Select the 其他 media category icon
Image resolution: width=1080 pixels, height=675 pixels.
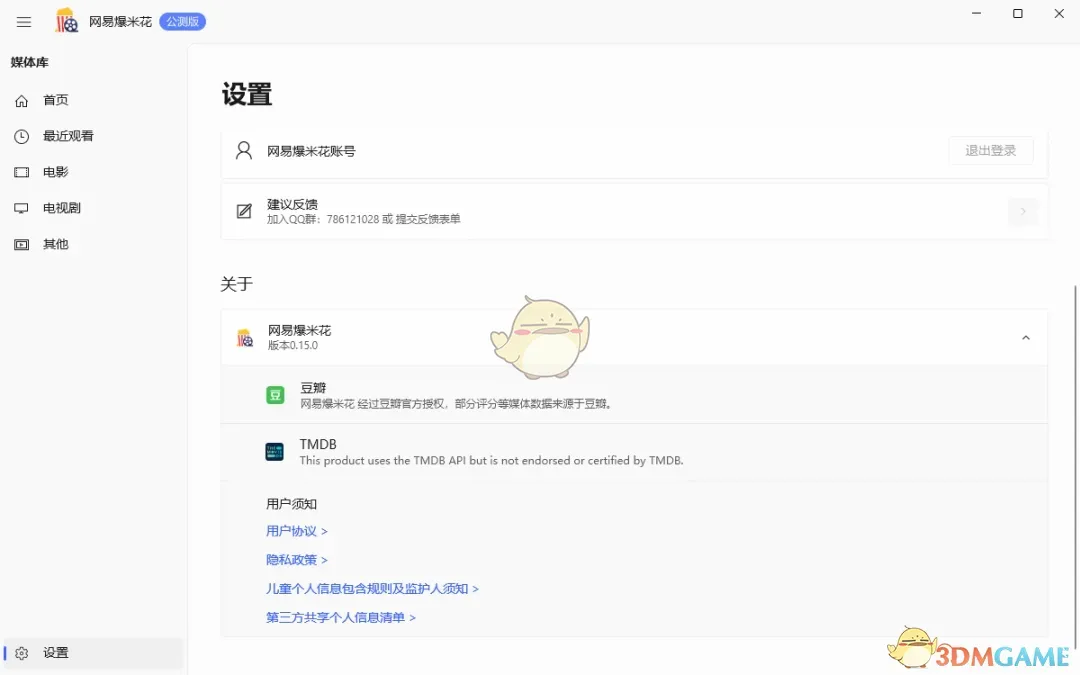click(22, 244)
